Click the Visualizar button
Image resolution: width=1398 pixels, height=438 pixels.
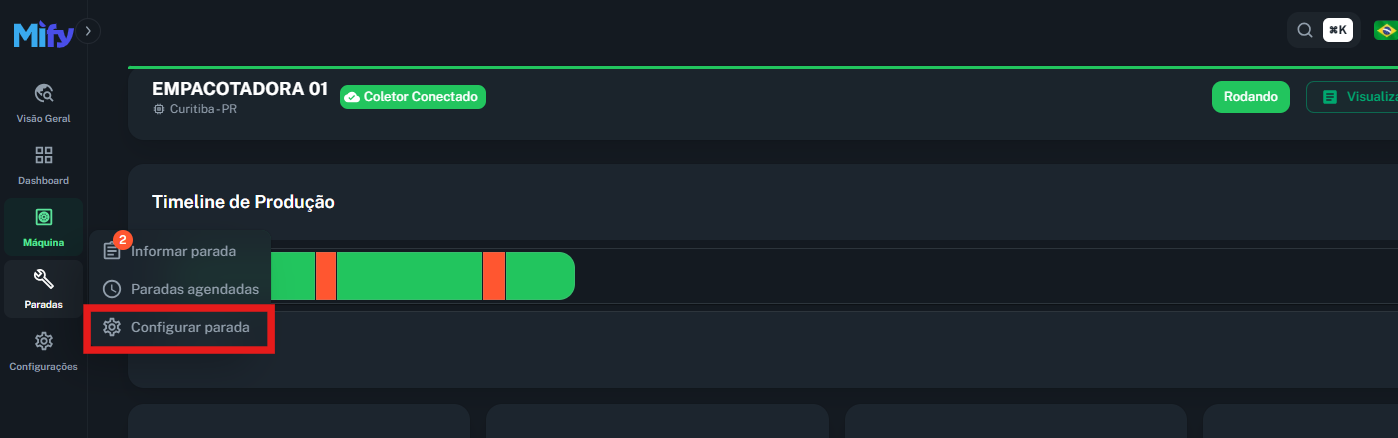click(x=1355, y=97)
